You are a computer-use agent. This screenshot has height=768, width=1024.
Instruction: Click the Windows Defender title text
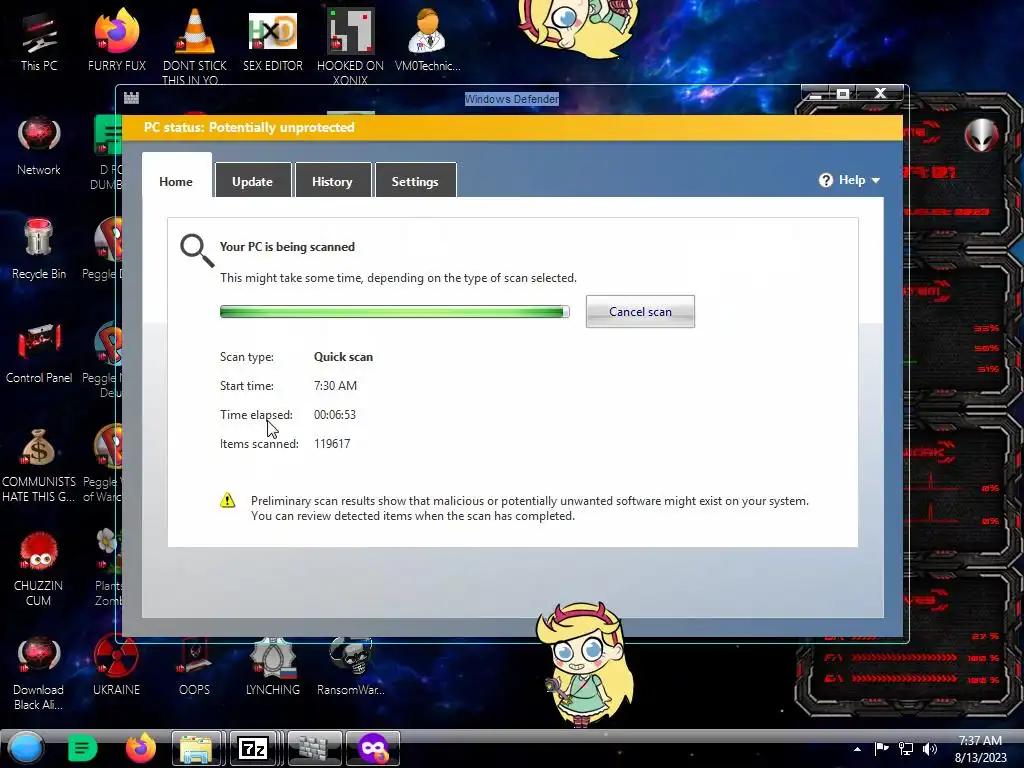pyautogui.click(x=512, y=99)
